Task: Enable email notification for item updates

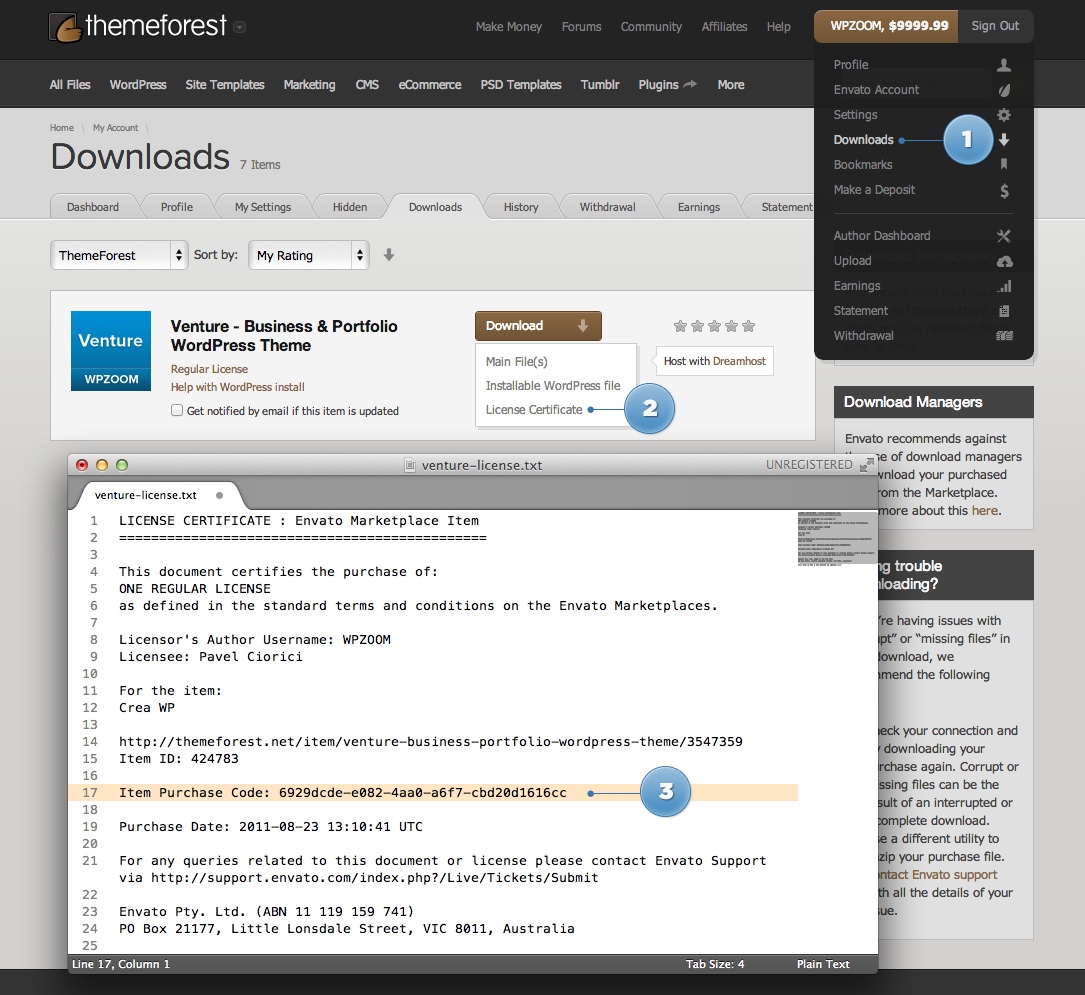Action: [x=177, y=410]
